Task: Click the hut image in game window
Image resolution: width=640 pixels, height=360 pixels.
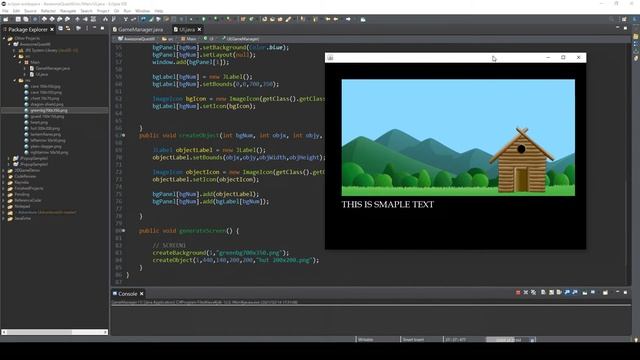Action: (522, 160)
